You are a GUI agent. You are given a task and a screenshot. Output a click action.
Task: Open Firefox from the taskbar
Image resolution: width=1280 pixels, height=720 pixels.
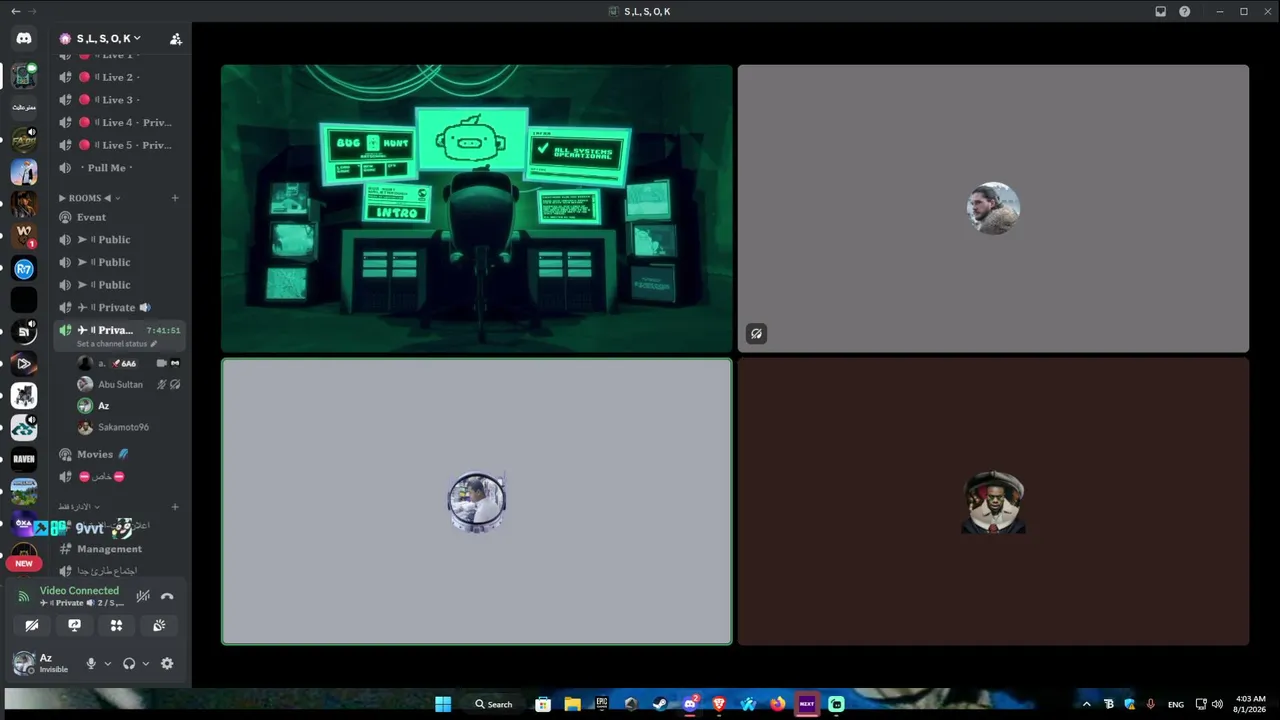pos(777,704)
